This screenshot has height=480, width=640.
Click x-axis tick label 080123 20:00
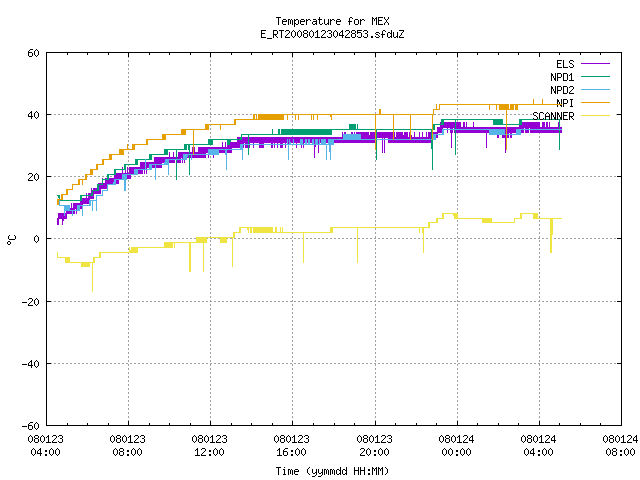point(375,446)
